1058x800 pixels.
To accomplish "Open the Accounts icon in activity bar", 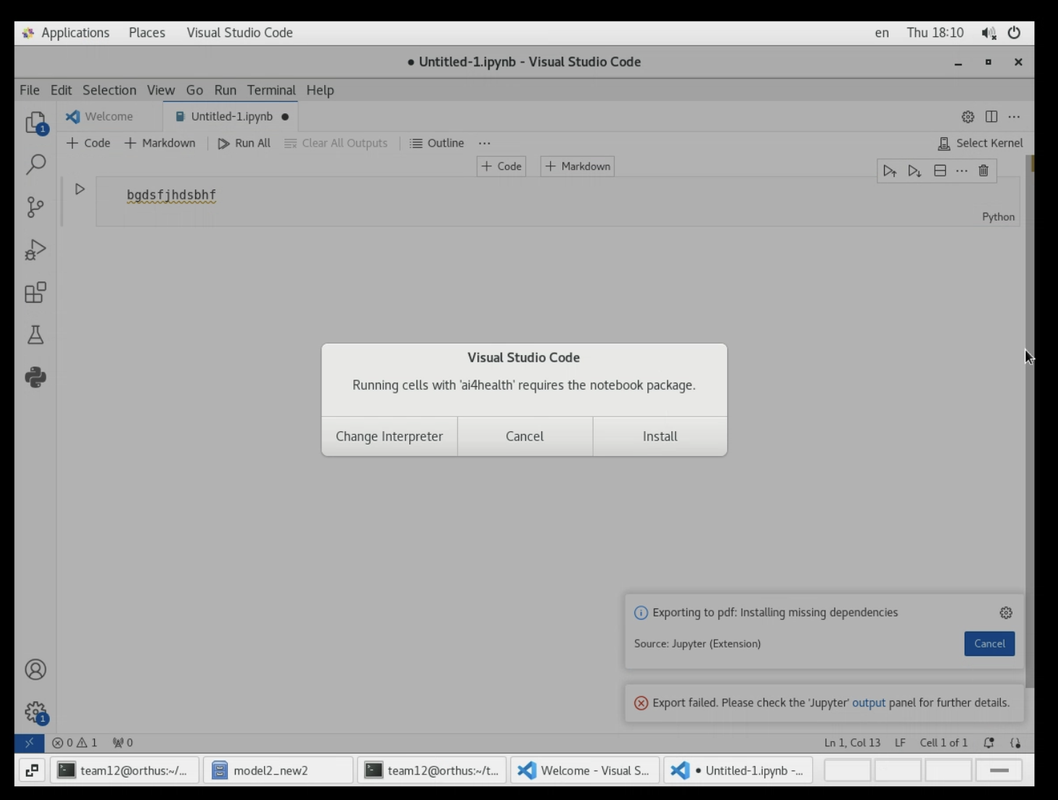I will point(35,669).
